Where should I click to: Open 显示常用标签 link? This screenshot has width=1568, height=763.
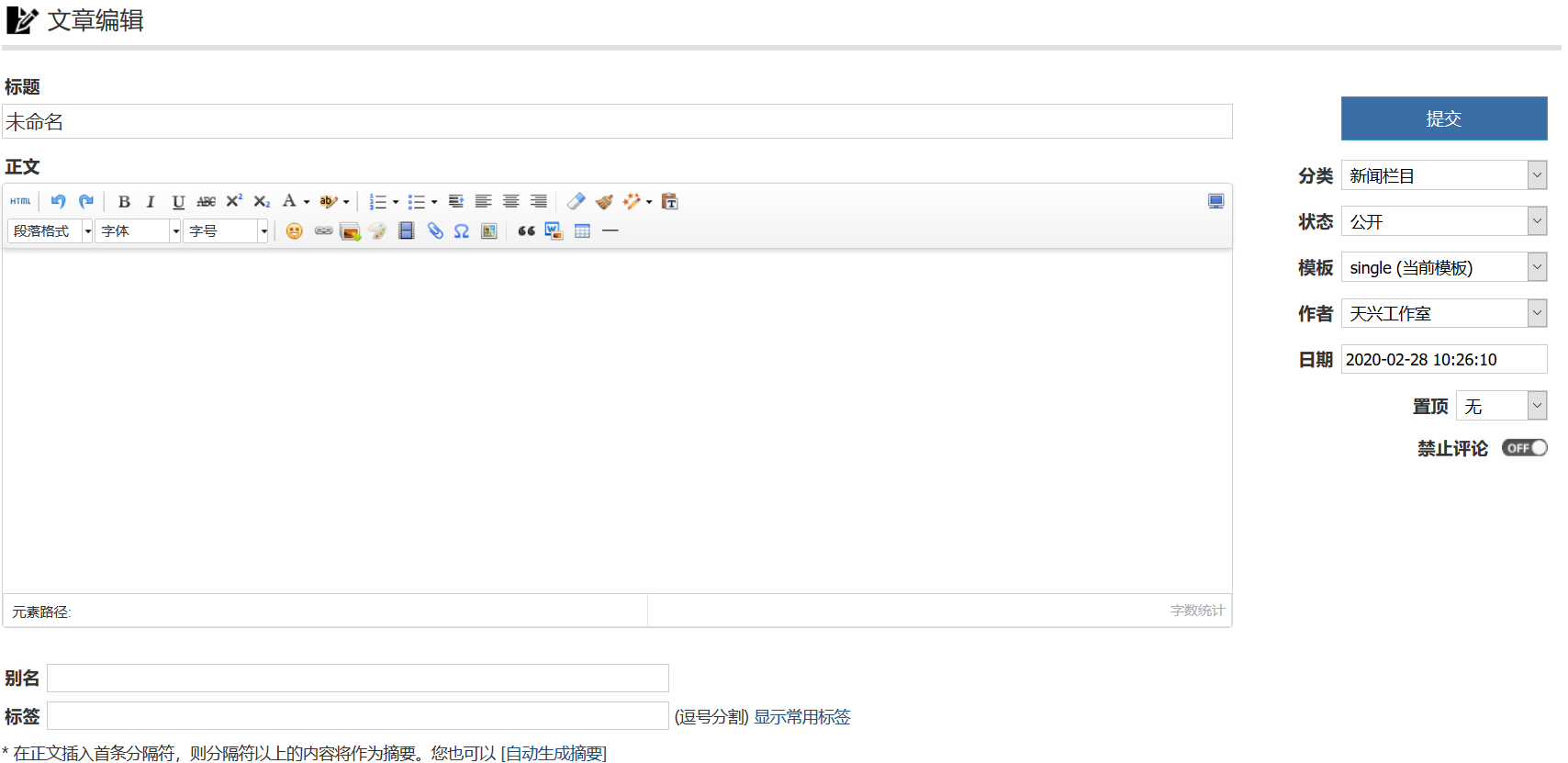point(802,717)
